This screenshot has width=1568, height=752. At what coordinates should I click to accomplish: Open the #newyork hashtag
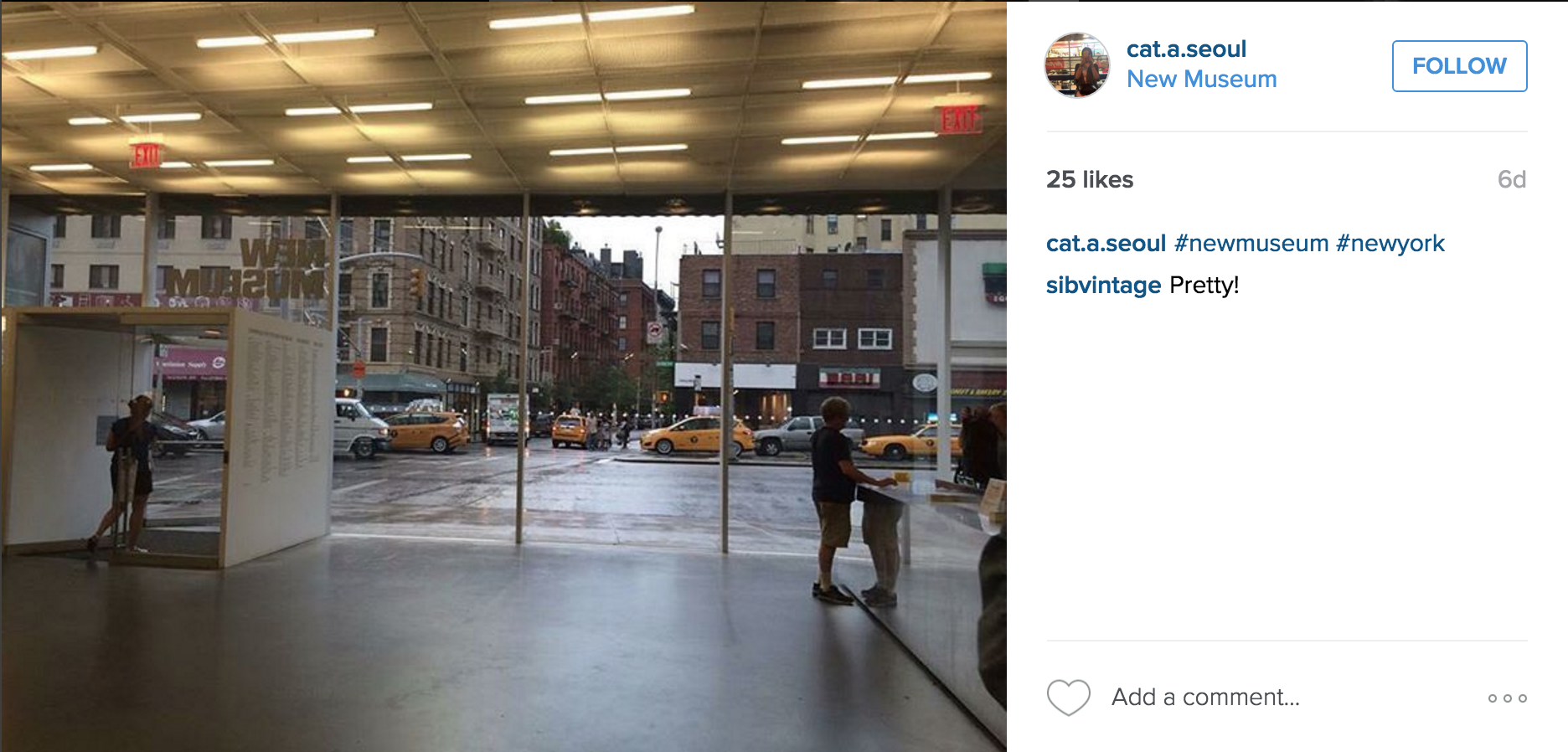coord(1390,243)
